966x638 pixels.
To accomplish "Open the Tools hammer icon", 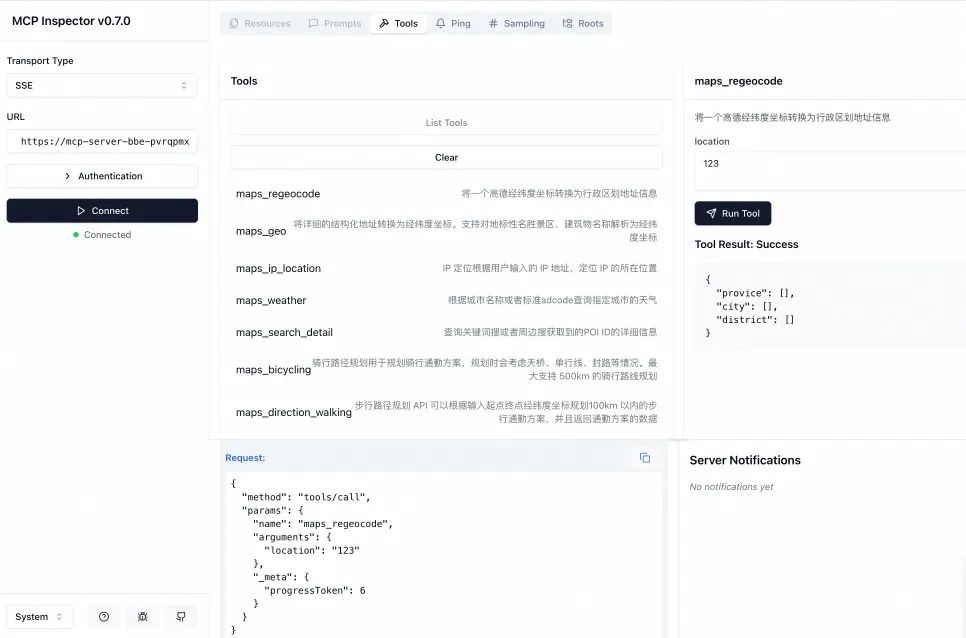I will [384, 23].
